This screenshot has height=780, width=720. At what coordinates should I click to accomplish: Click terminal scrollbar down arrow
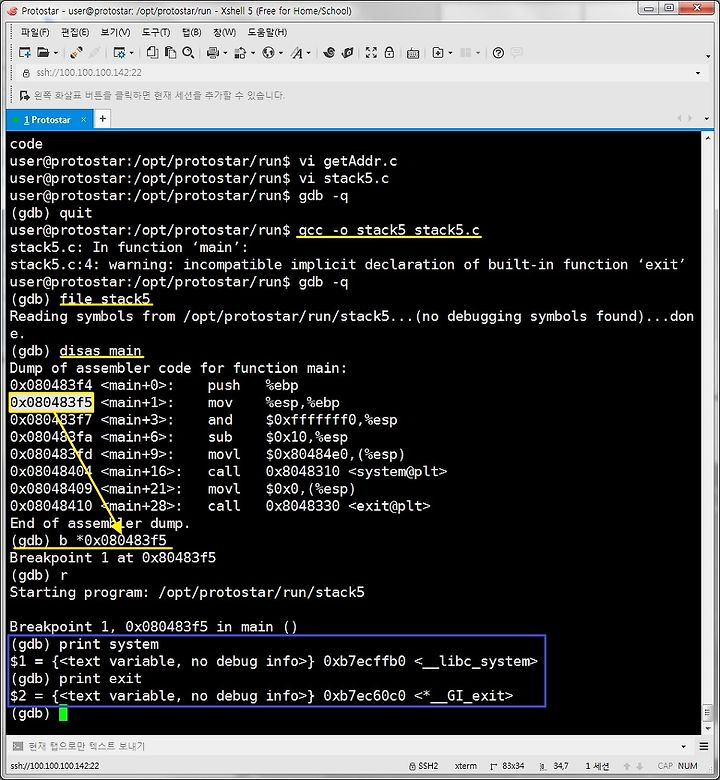pyautogui.click(x=708, y=728)
